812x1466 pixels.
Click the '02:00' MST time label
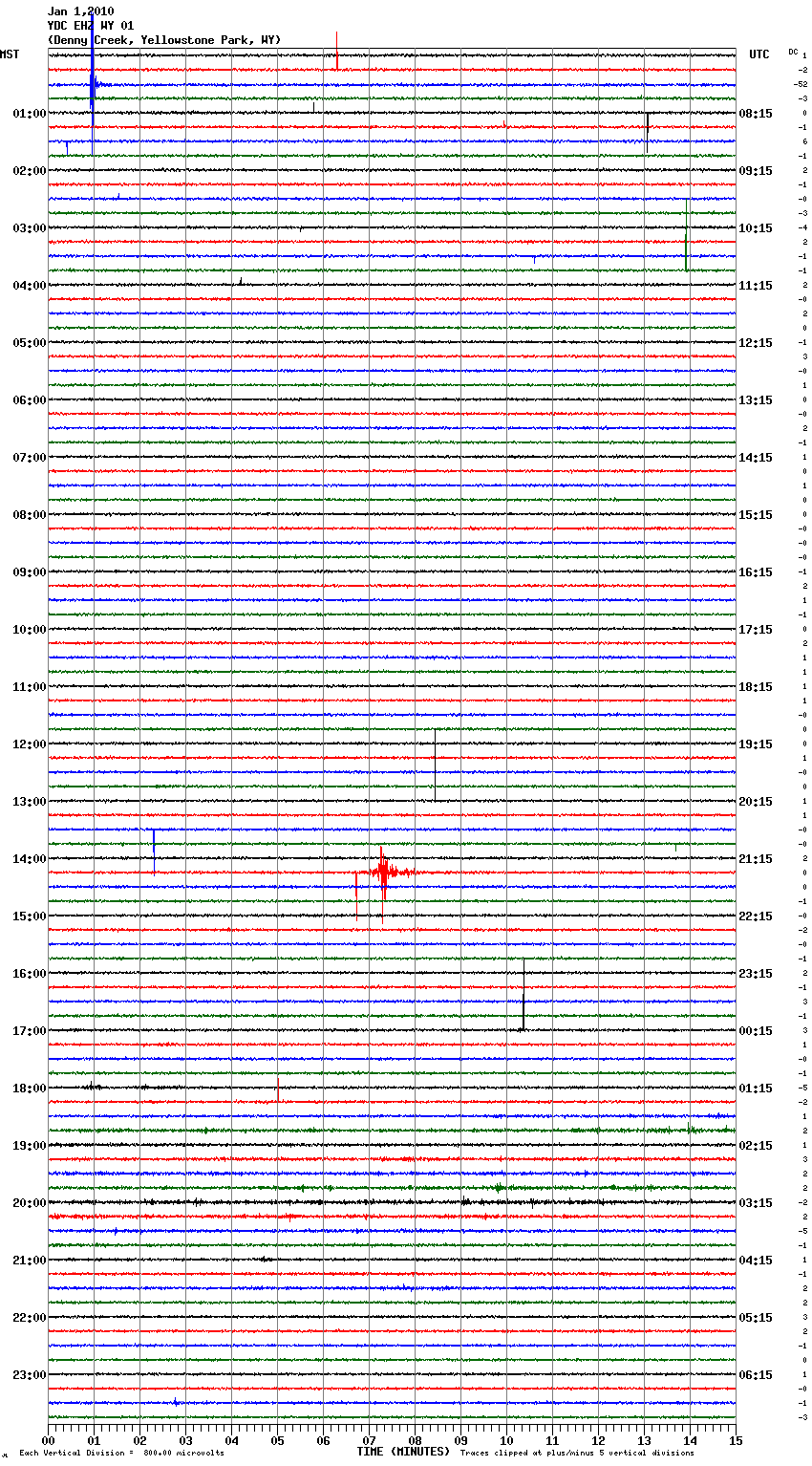pos(30,171)
